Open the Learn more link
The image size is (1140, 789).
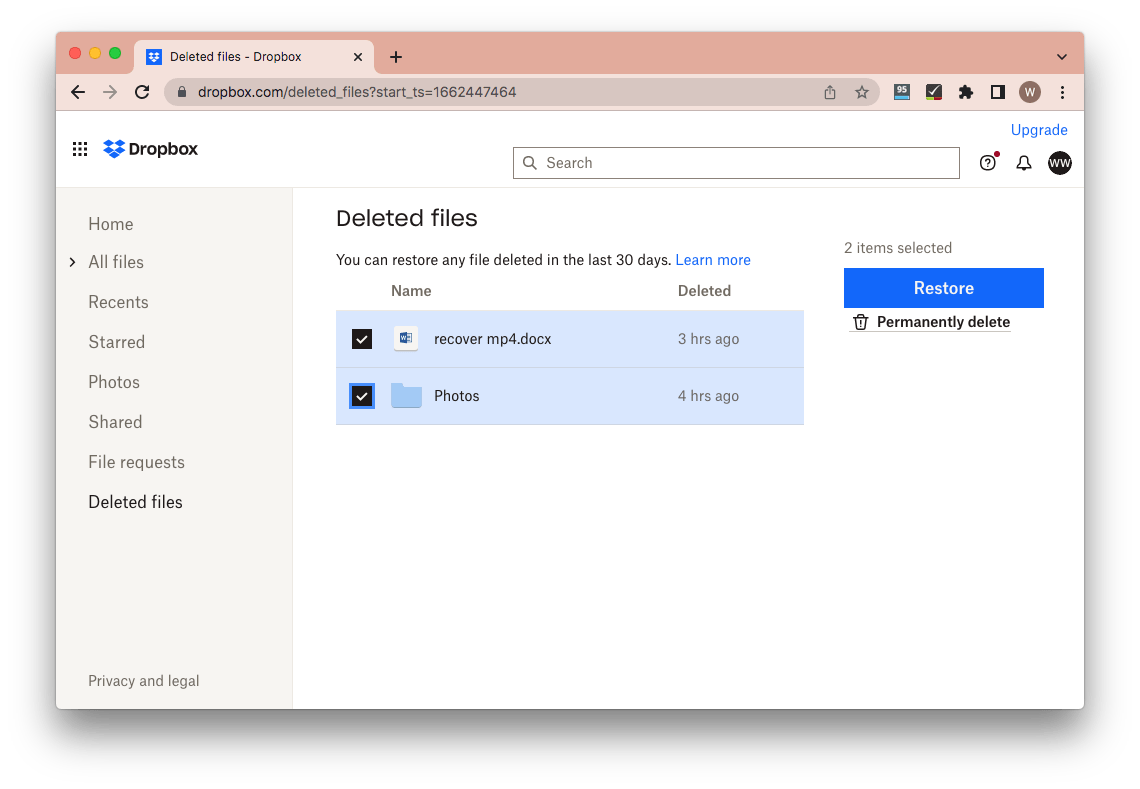pyautogui.click(x=712, y=259)
